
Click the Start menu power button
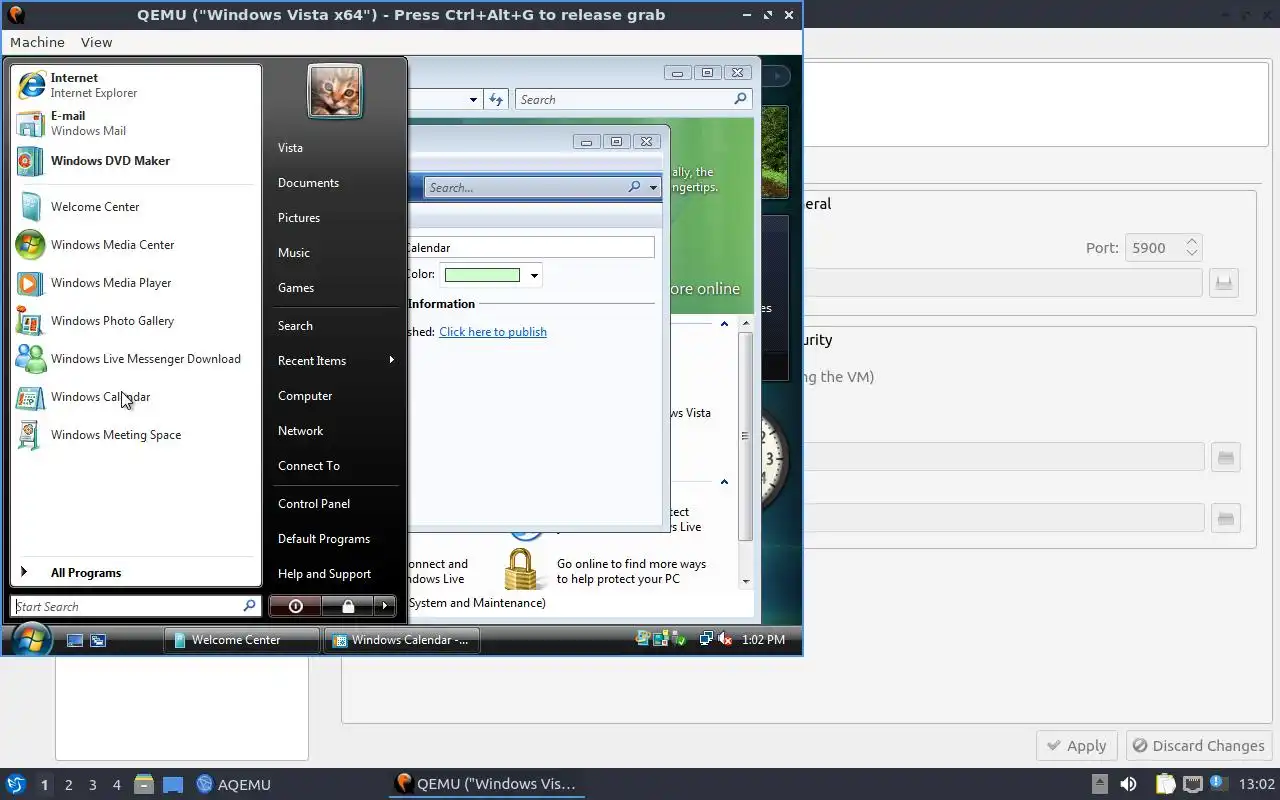click(x=295, y=606)
